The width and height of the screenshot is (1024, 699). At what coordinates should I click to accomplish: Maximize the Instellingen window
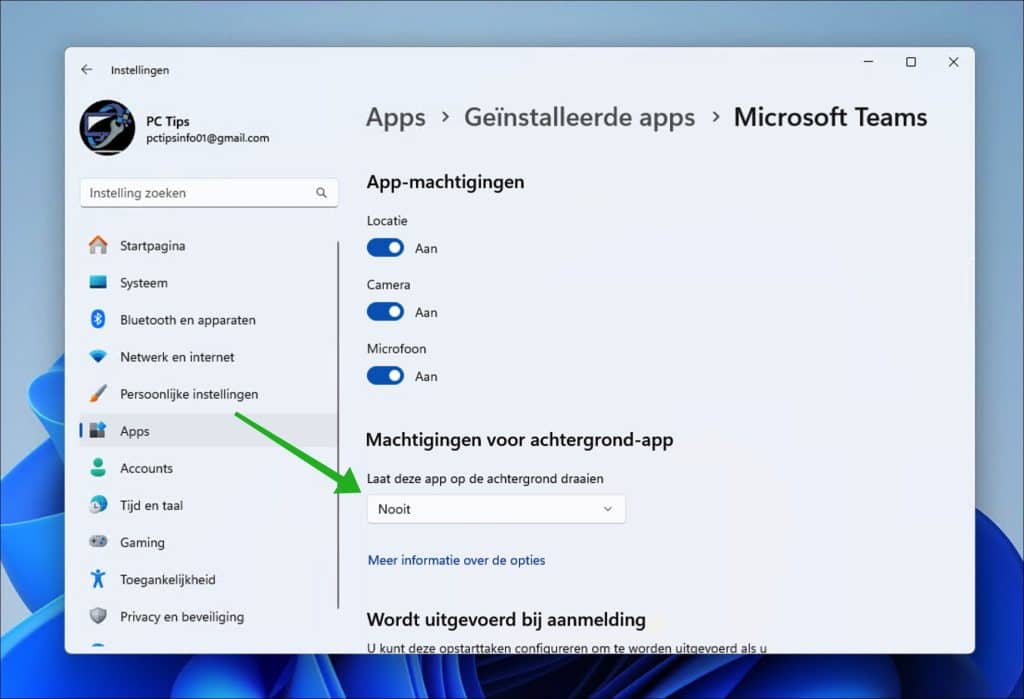[x=911, y=62]
